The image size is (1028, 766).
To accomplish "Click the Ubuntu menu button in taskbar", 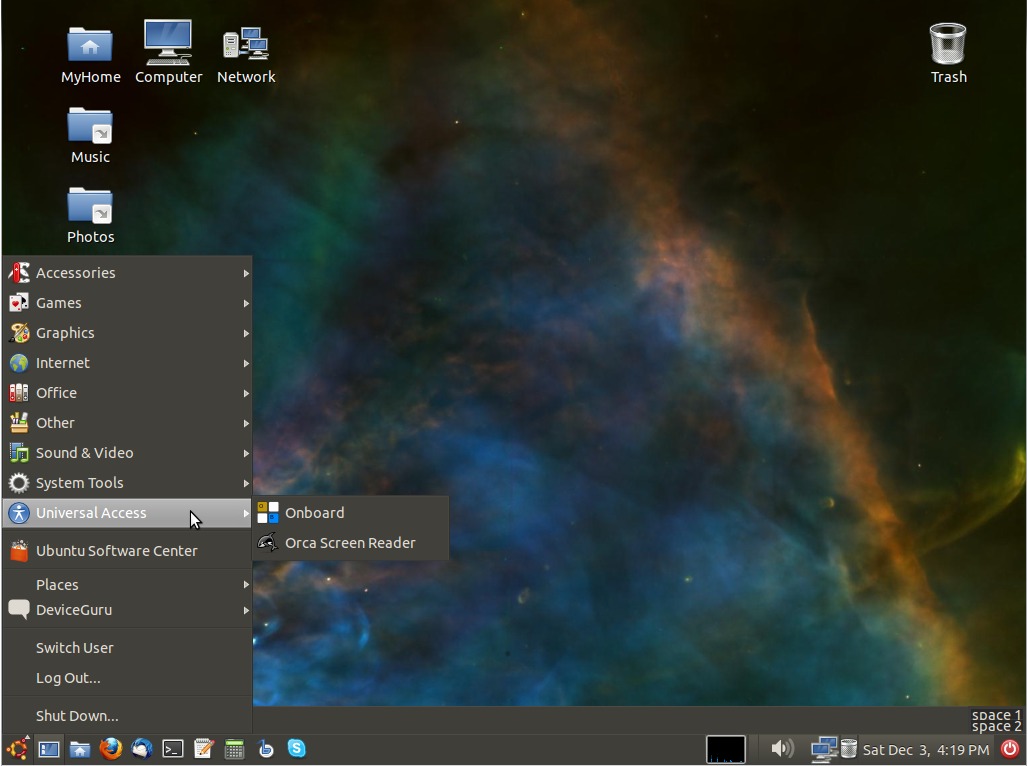I will coord(18,748).
